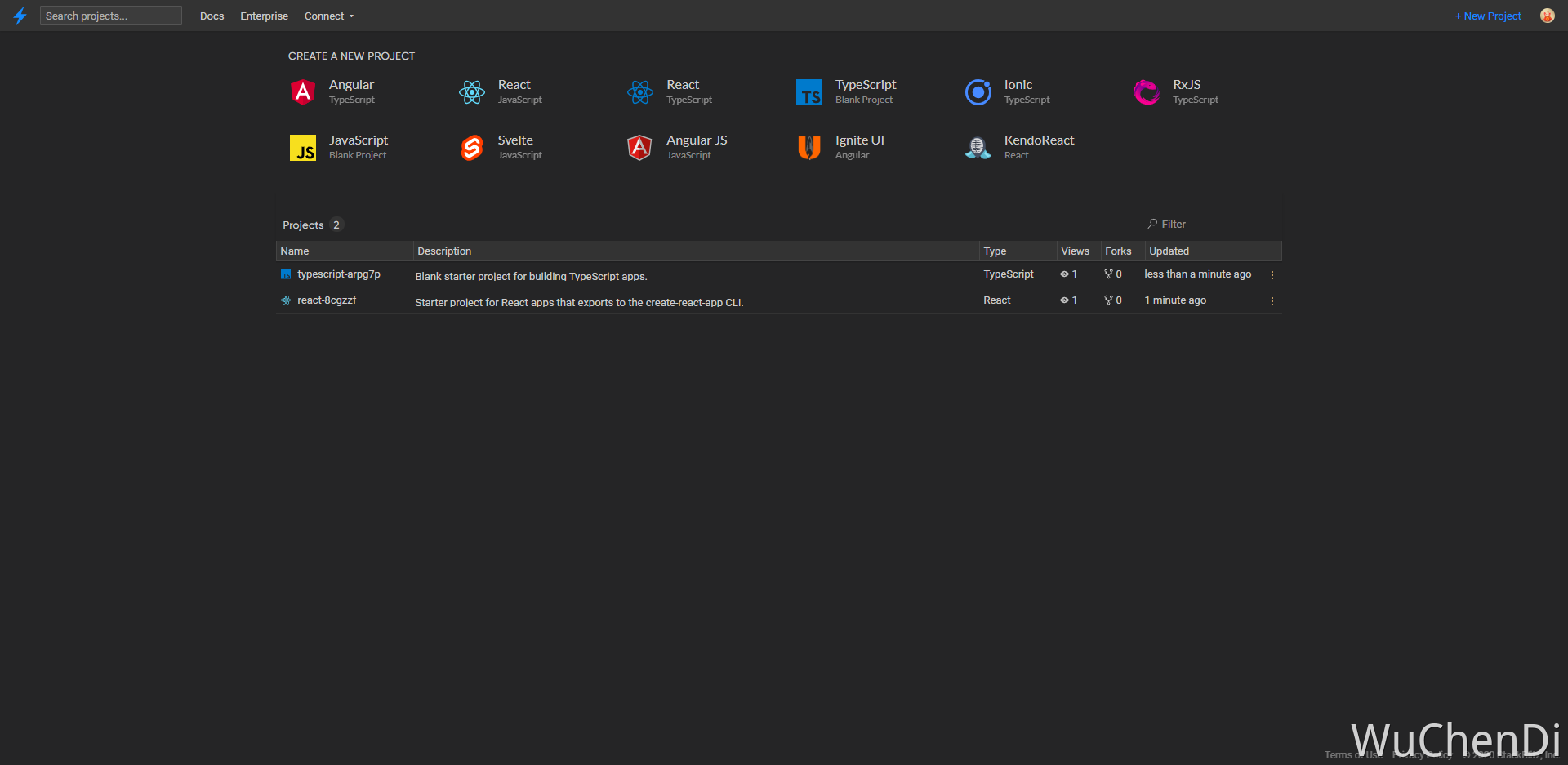Click 'Starter project for React apps' description

tap(579, 303)
